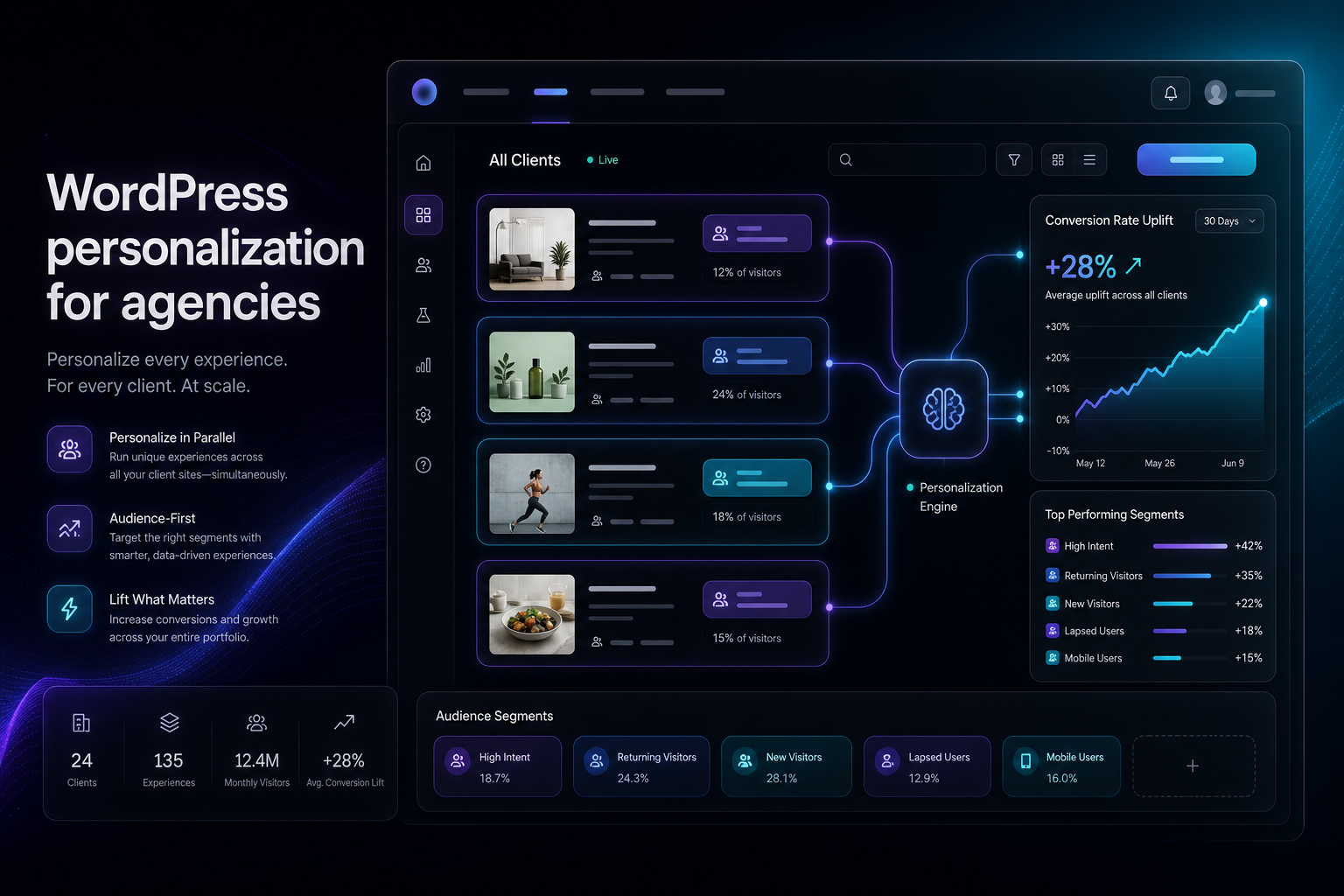Image resolution: width=1344 pixels, height=896 pixels.
Task: Open the 30 Days dropdown
Action: pyautogui.click(x=1229, y=221)
